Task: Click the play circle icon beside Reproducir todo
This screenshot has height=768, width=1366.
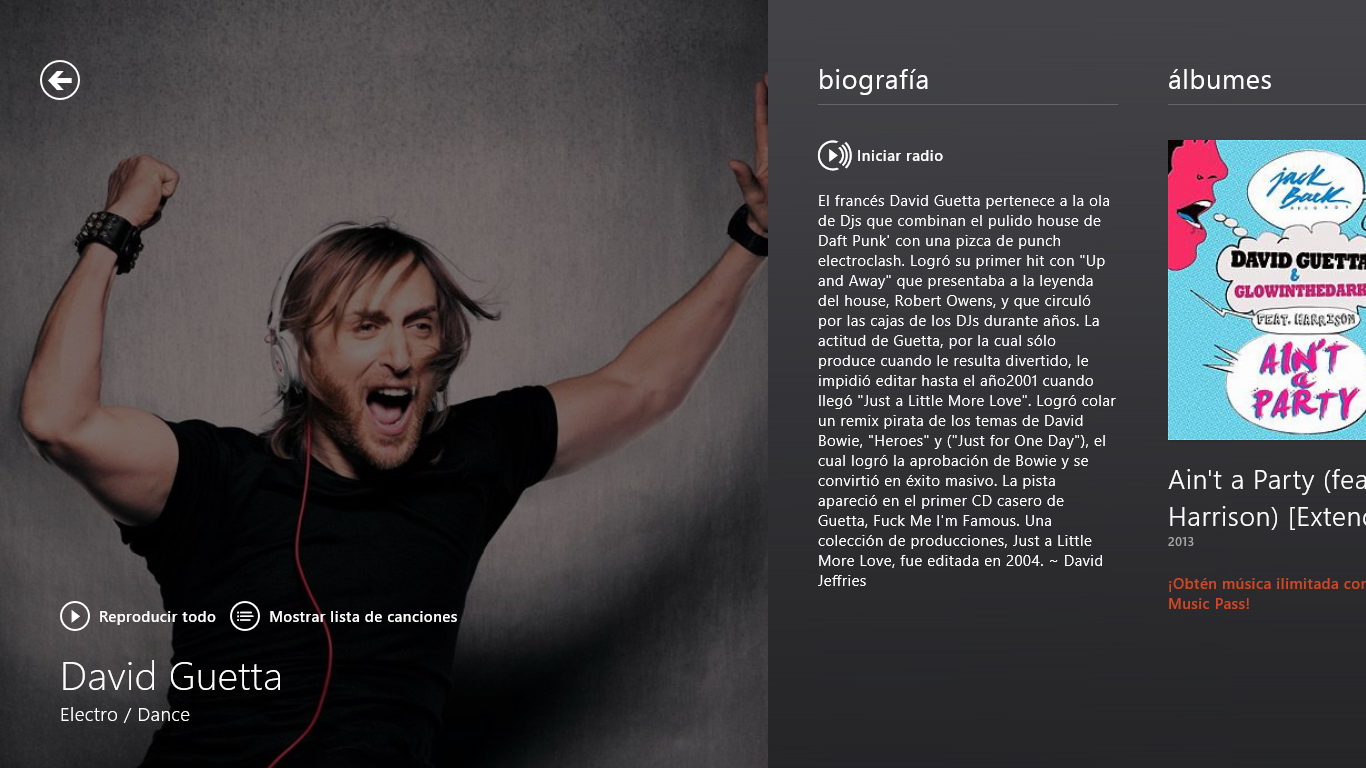Action: (x=75, y=616)
